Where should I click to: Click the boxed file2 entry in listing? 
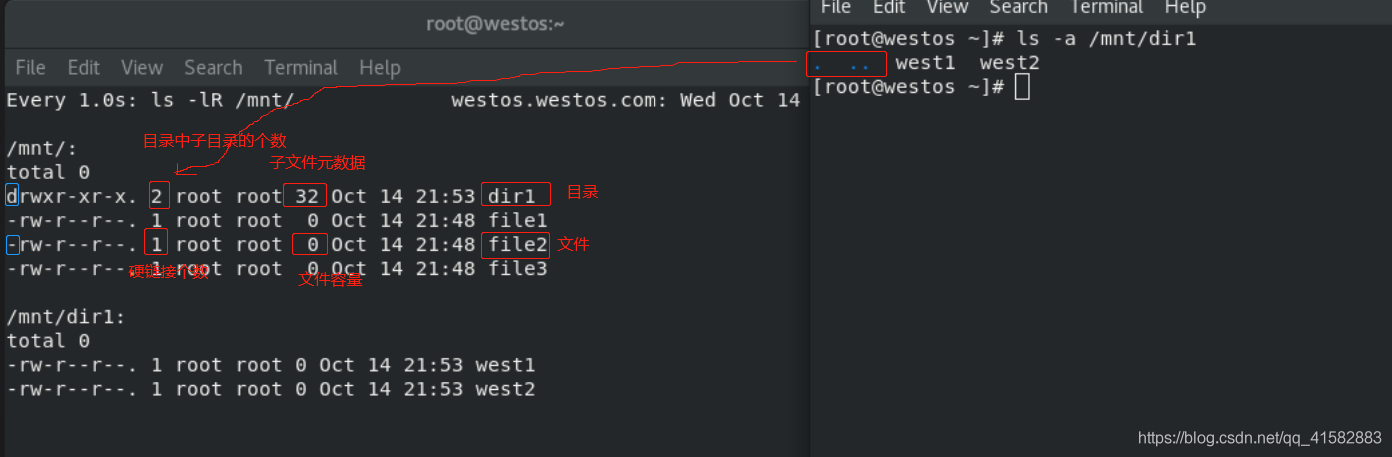(516, 245)
